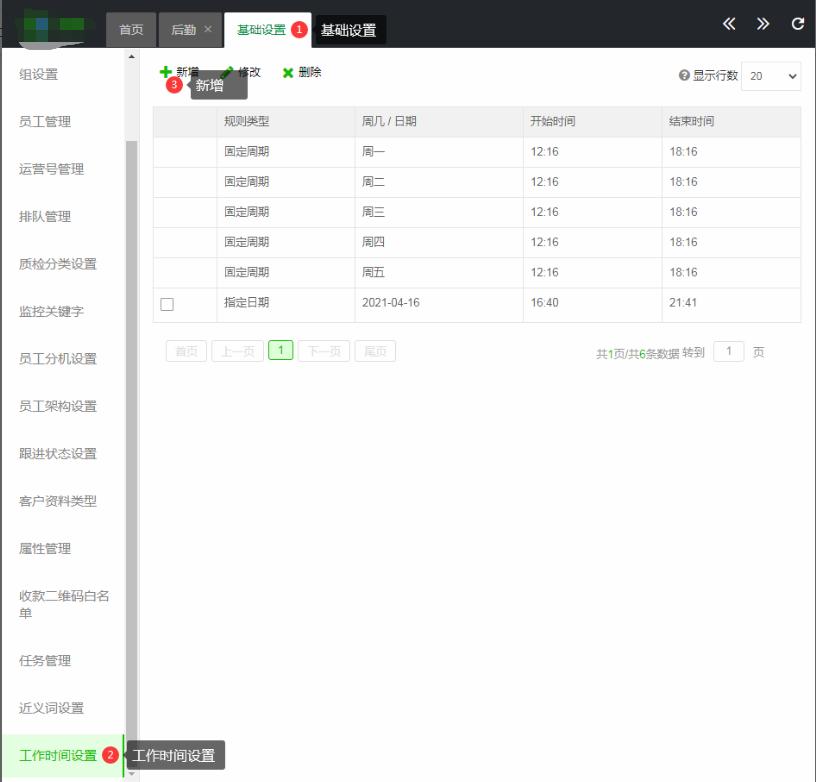This screenshot has height=782, width=816.
Task: Click the help question mark beside 显示行数
Action: tap(684, 76)
